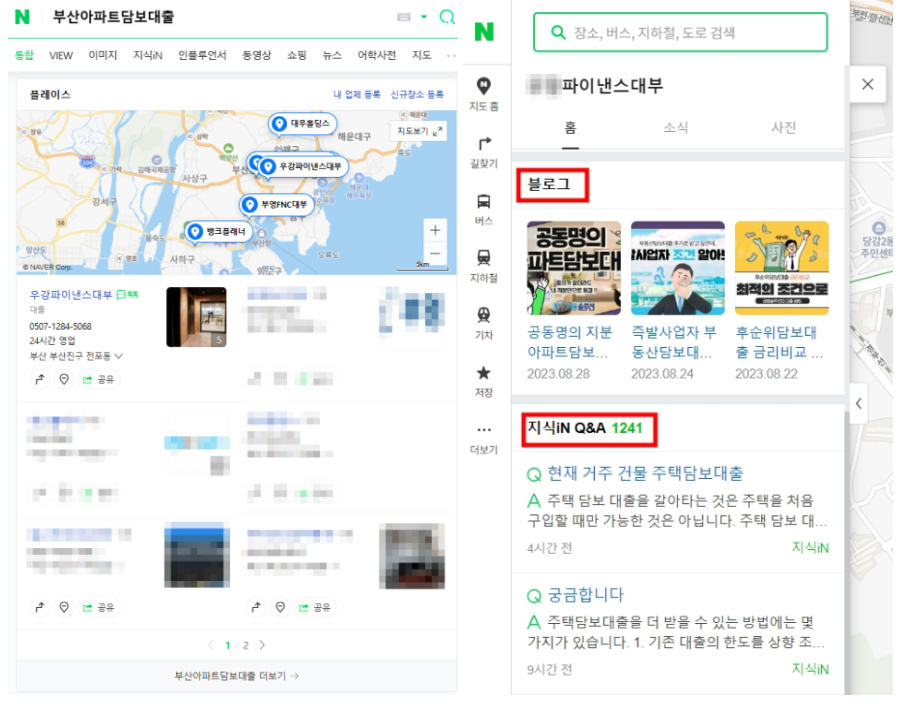Image resolution: width=904 pixels, height=706 pixels.
Task: Click the more tabs ellipsis after 지도
Action: pos(451,55)
